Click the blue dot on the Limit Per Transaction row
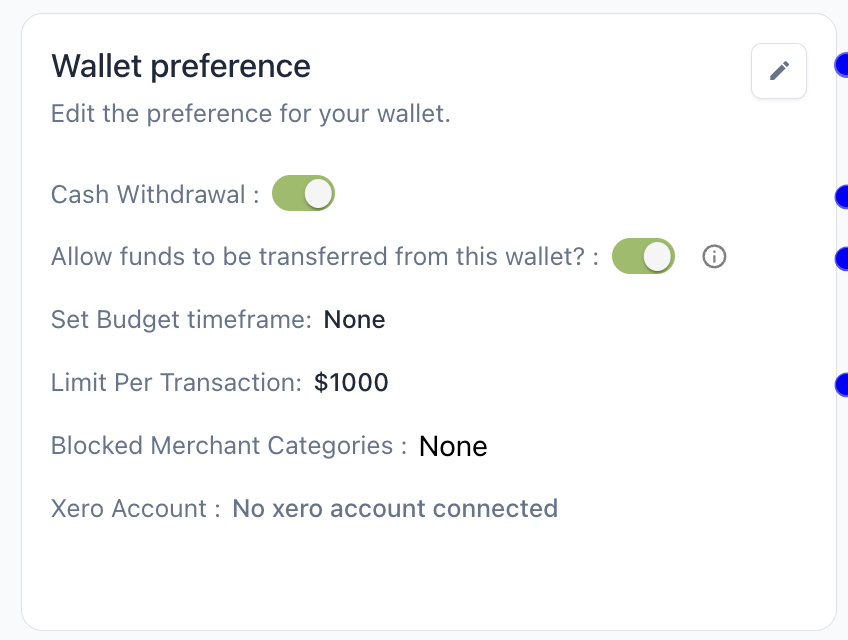The width and height of the screenshot is (848, 640). [x=842, y=384]
